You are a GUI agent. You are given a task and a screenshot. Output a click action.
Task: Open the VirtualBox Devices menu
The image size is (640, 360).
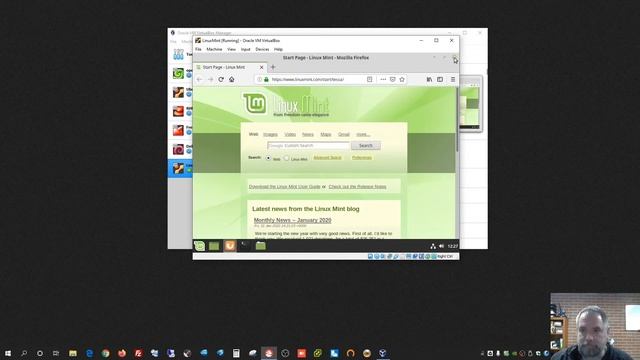262,49
